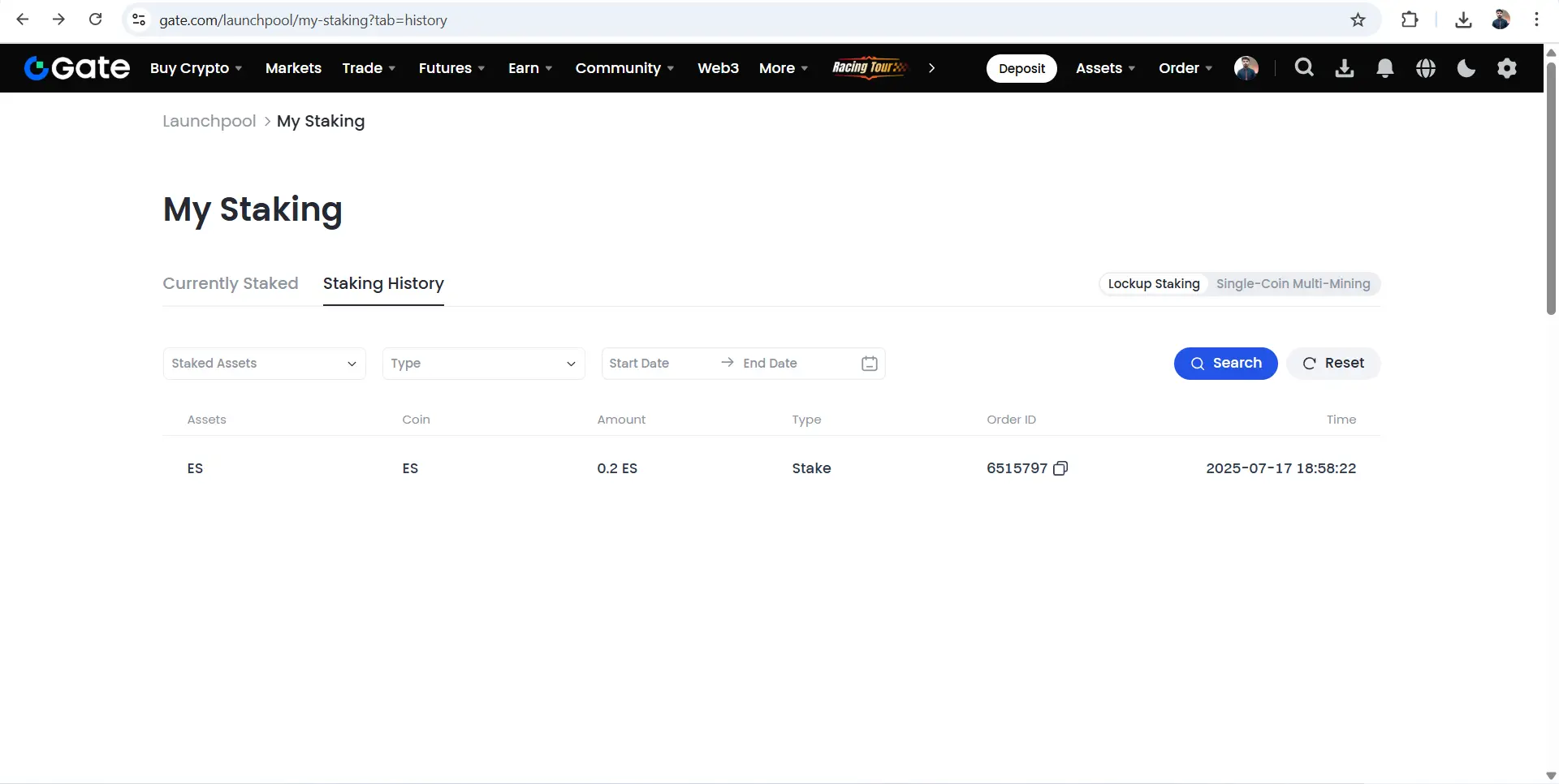Click the Amount column header
The width and height of the screenshot is (1559, 784).
tap(621, 420)
